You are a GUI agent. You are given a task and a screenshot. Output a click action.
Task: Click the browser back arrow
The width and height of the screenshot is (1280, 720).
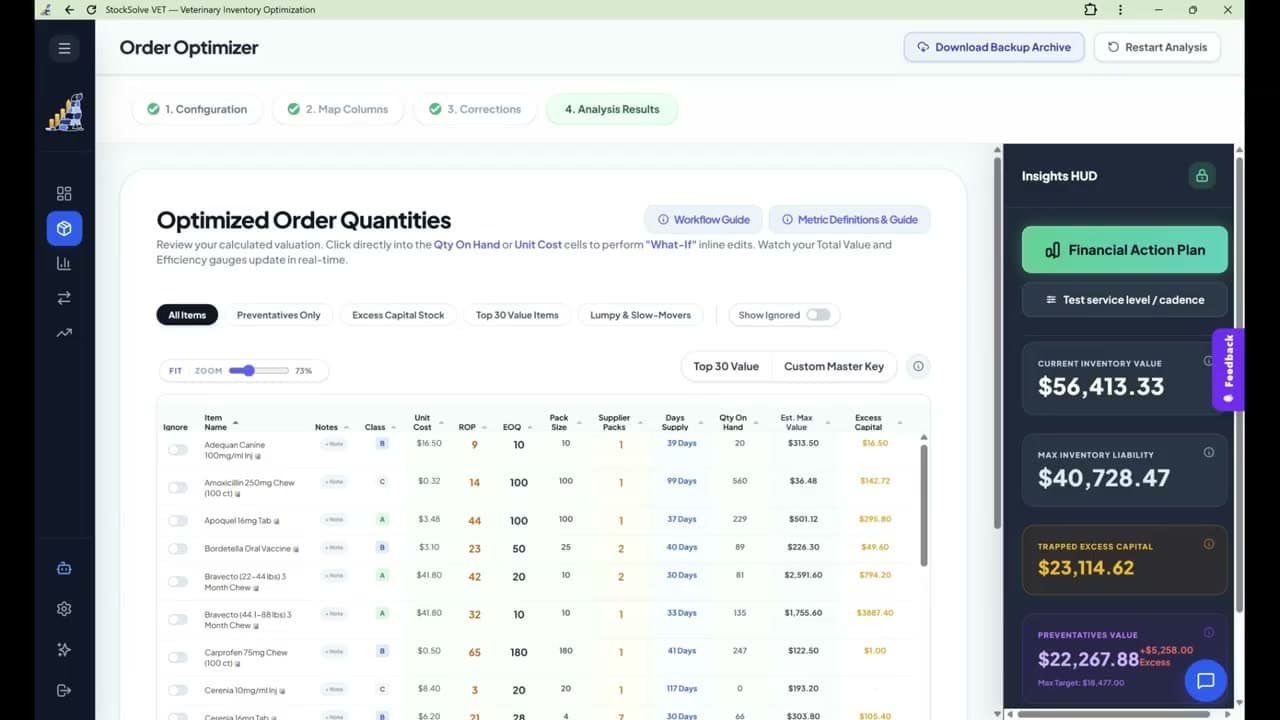click(x=69, y=10)
